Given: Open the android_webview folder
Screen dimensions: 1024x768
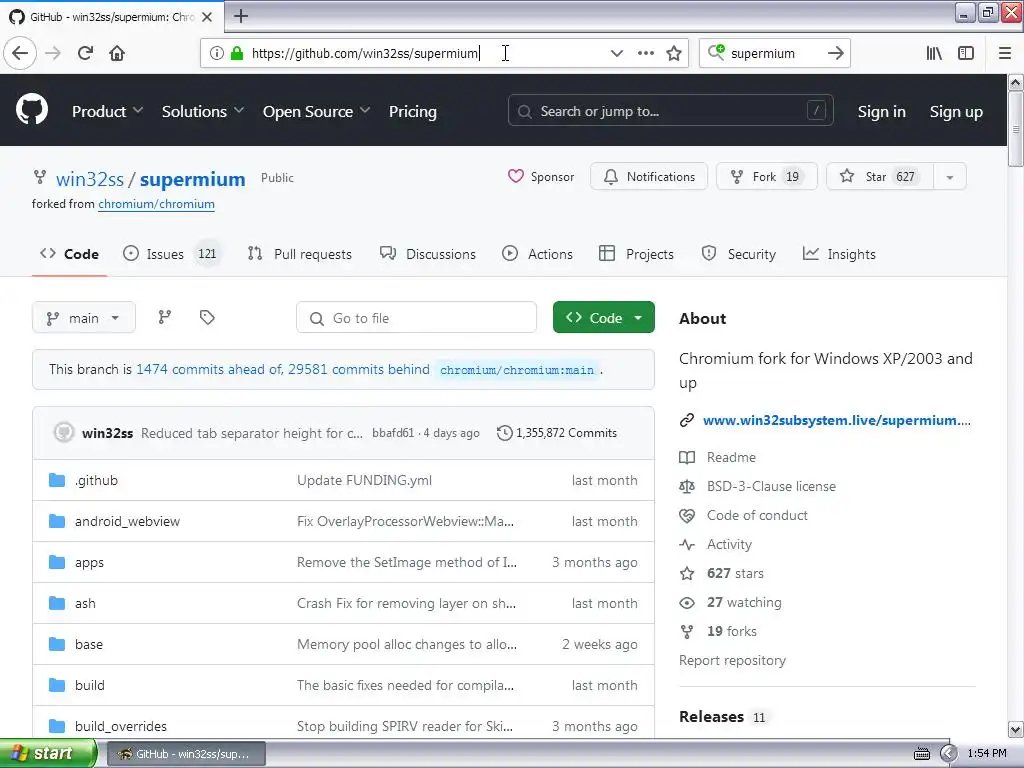Looking at the screenshot, I should coord(127,521).
